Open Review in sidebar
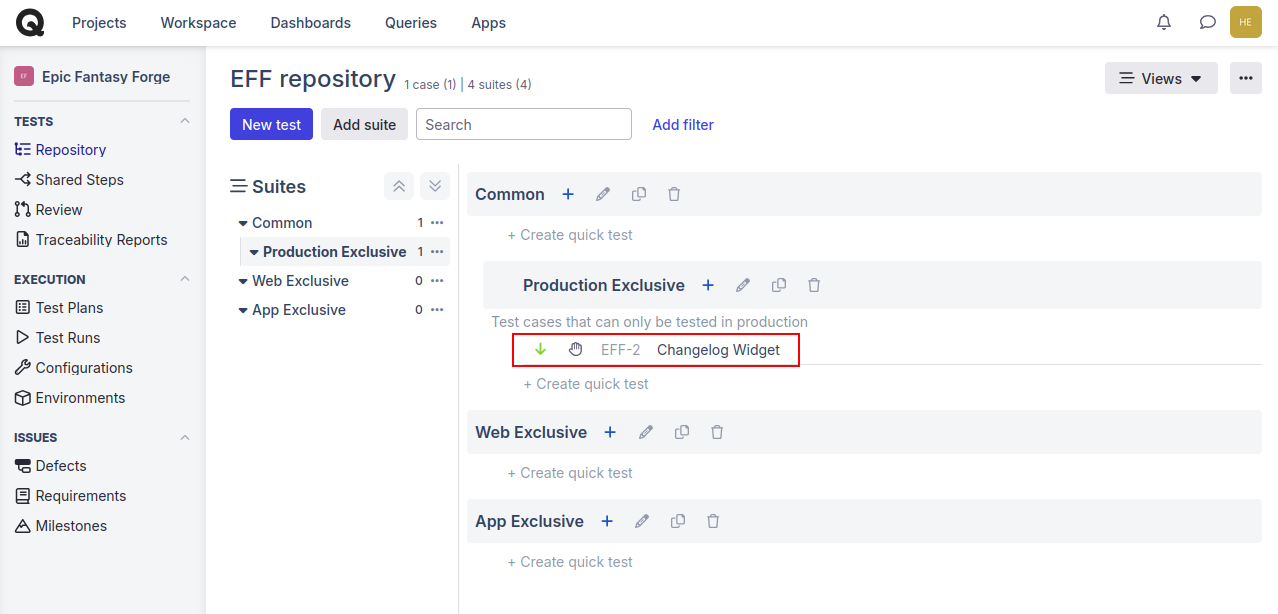This screenshot has height=614, width=1278. pyautogui.click(x=48, y=210)
